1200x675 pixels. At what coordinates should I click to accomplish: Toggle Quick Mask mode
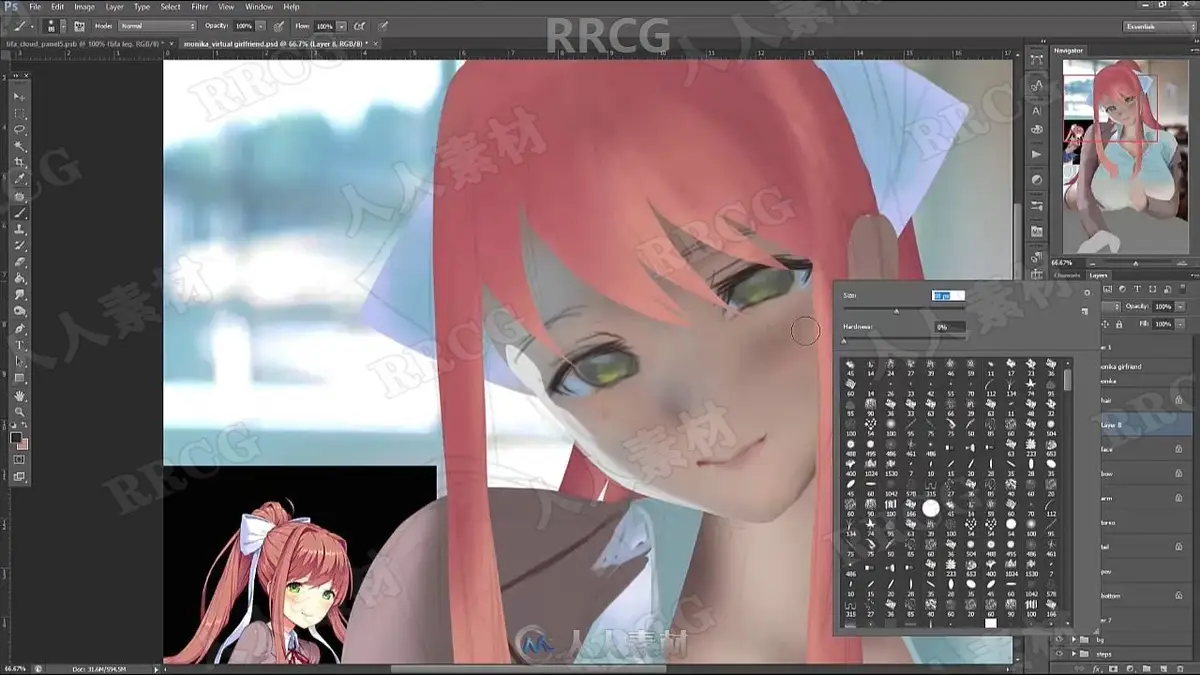click(x=20, y=459)
